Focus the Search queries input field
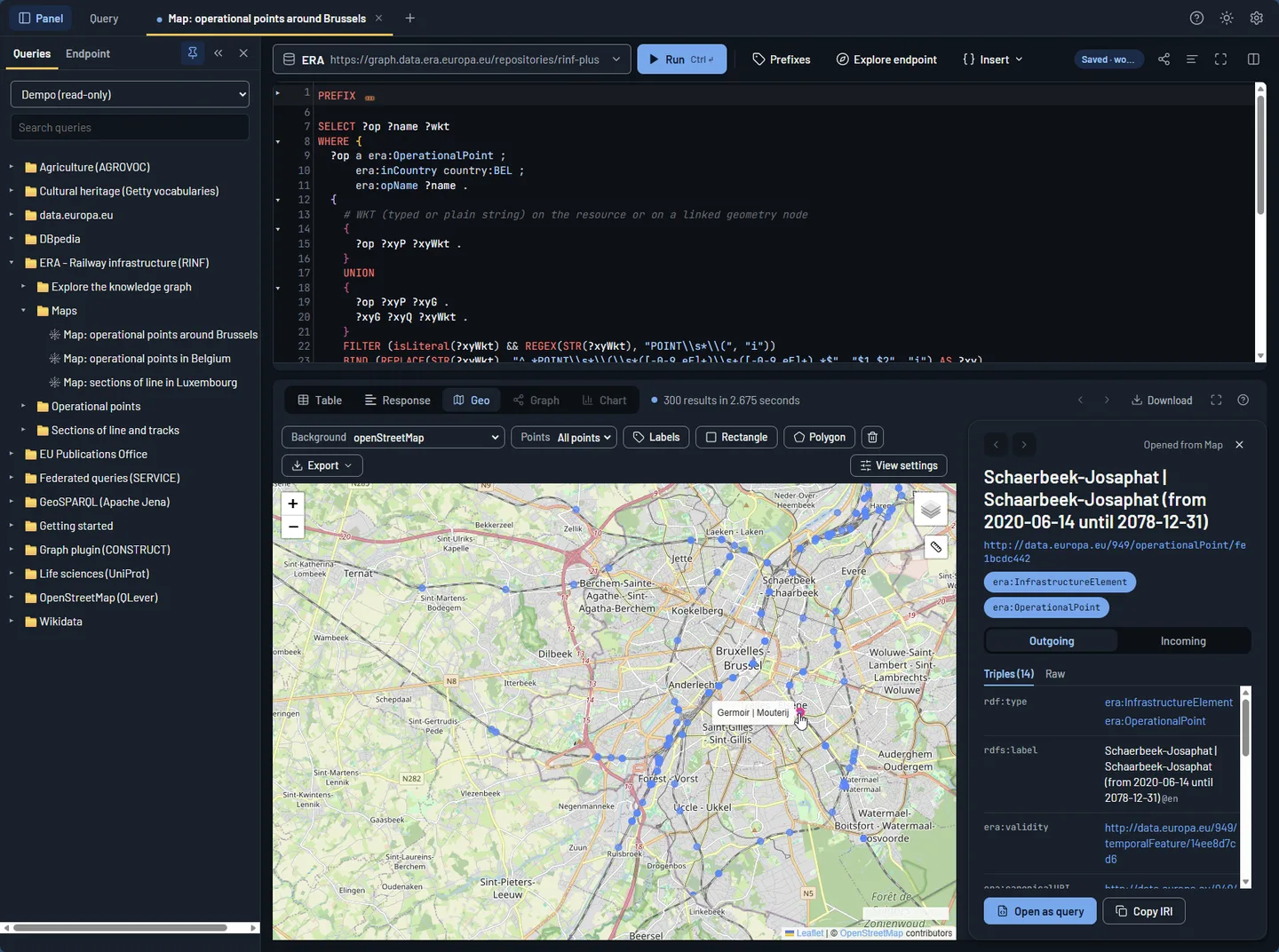Viewport: 1279px width, 952px height. point(130,127)
